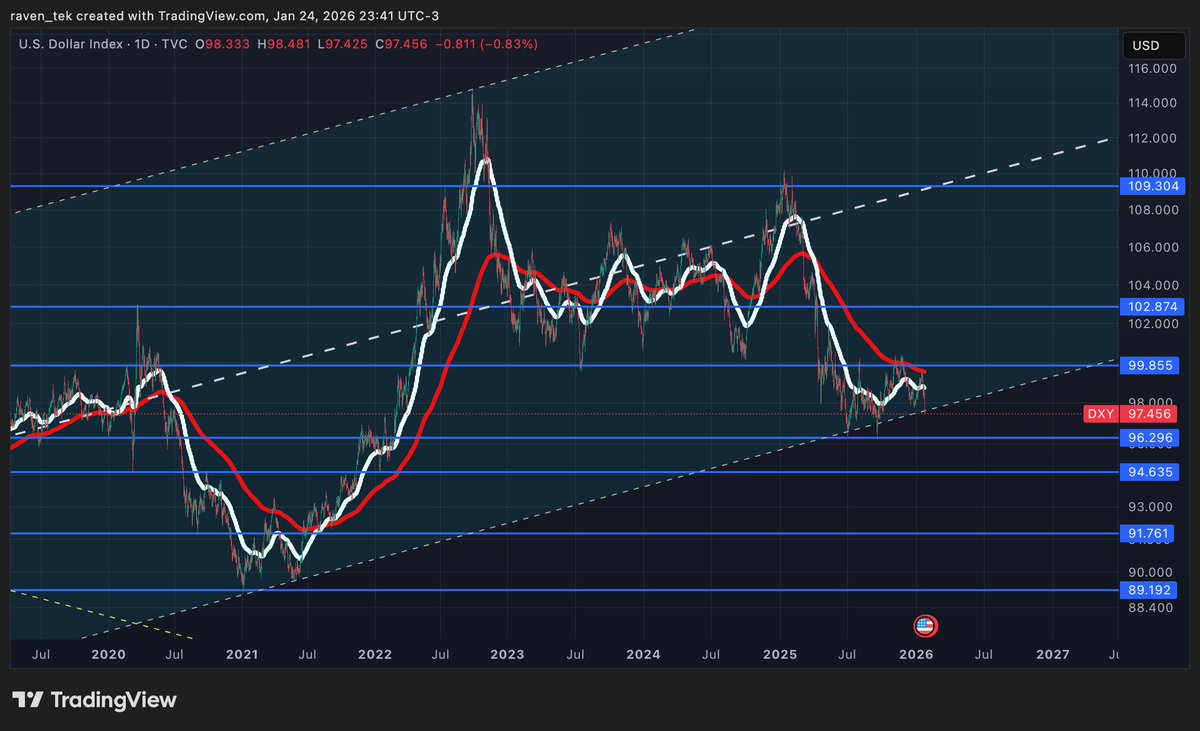Click the 116.000 price scale value
1200x731 pixels.
coord(1152,69)
